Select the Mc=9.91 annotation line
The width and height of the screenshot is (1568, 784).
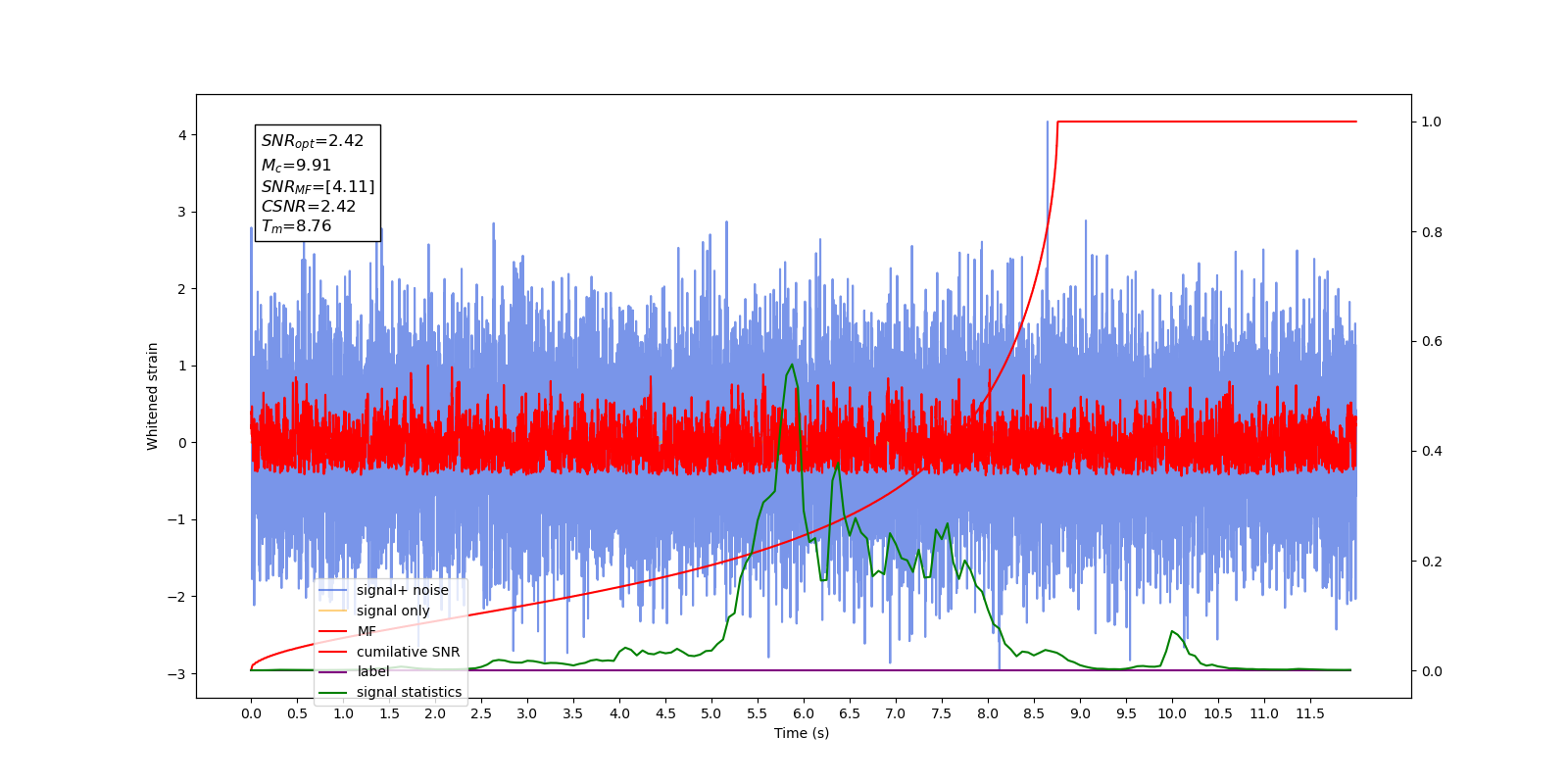coord(296,166)
